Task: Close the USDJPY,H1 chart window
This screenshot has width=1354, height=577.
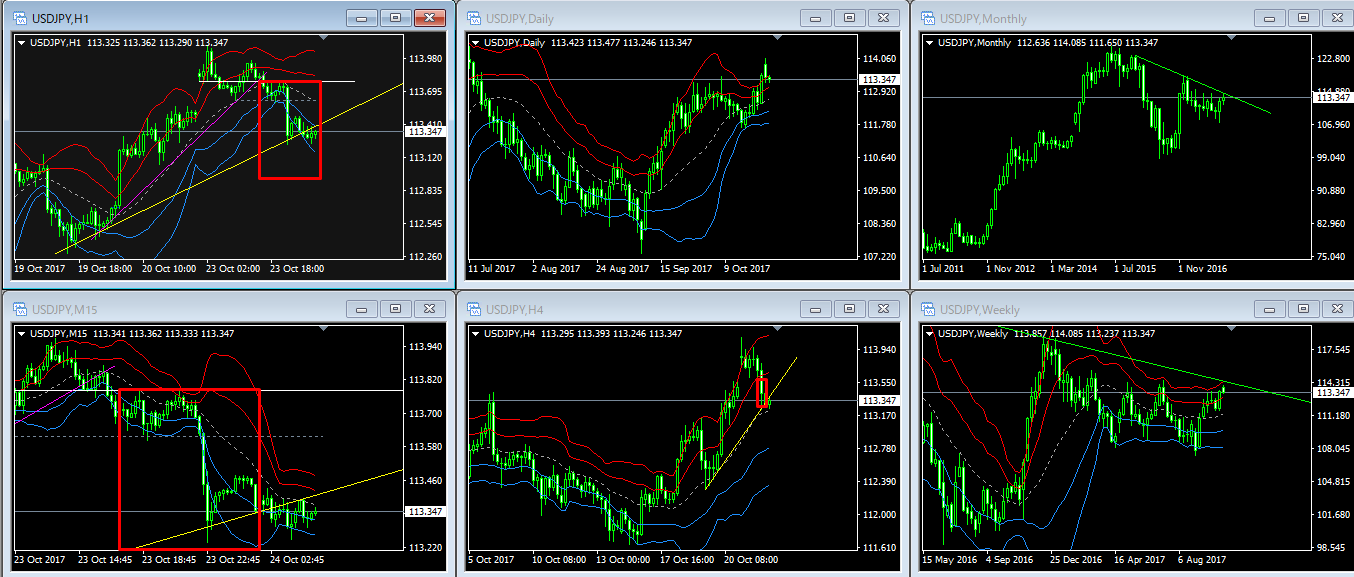Action: [x=430, y=18]
